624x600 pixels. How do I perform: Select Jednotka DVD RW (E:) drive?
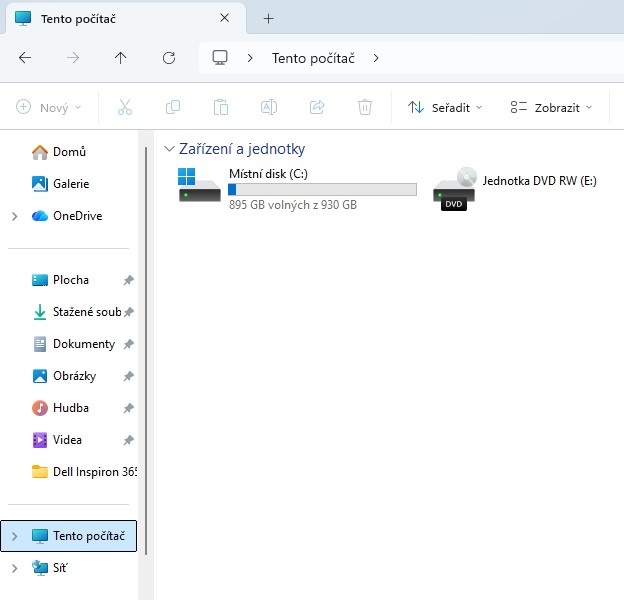point(515,187)
